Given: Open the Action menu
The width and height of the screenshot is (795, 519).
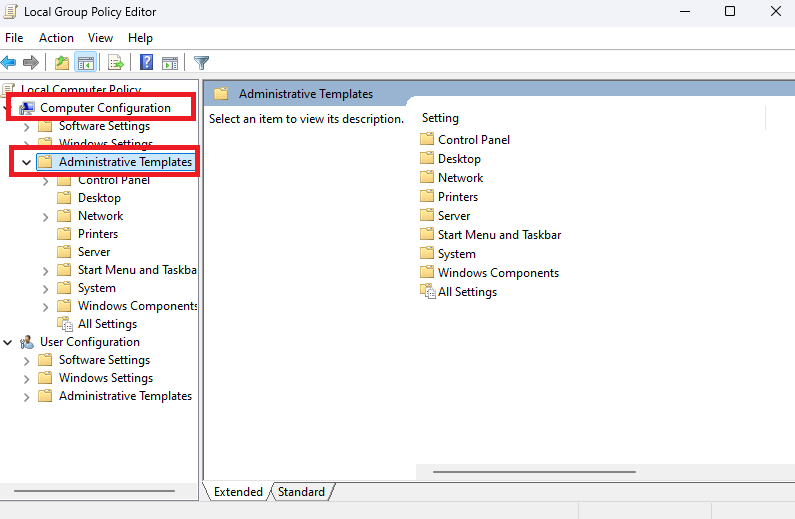Looking at the screenshot, I should 56,38.
